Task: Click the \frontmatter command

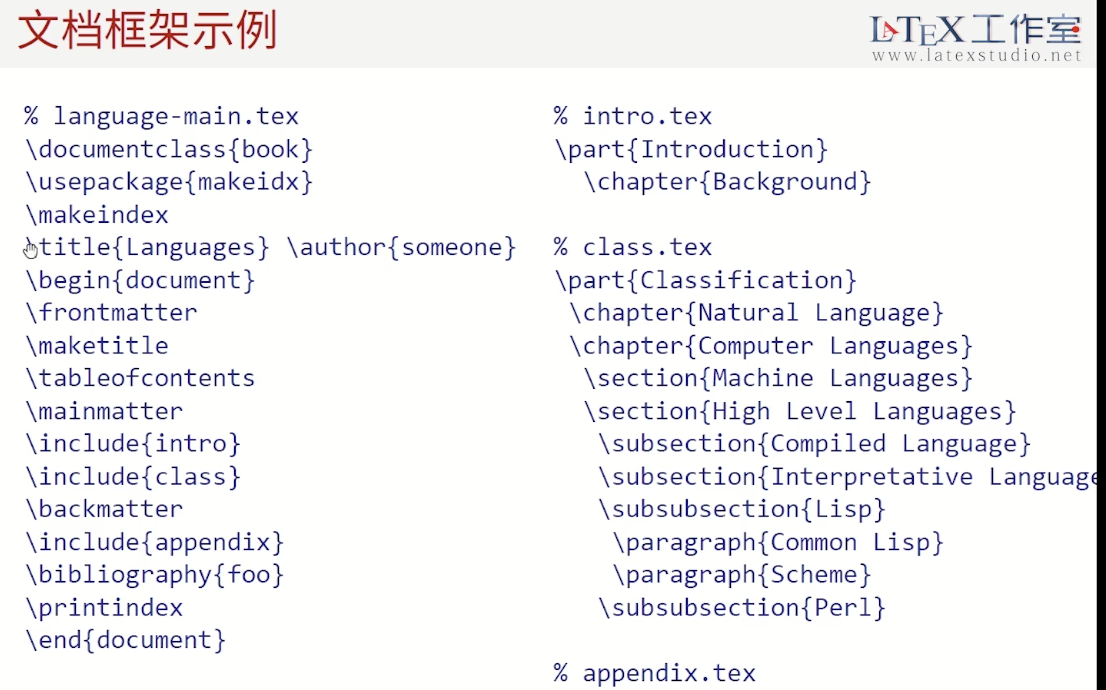Action: point(111,313)
